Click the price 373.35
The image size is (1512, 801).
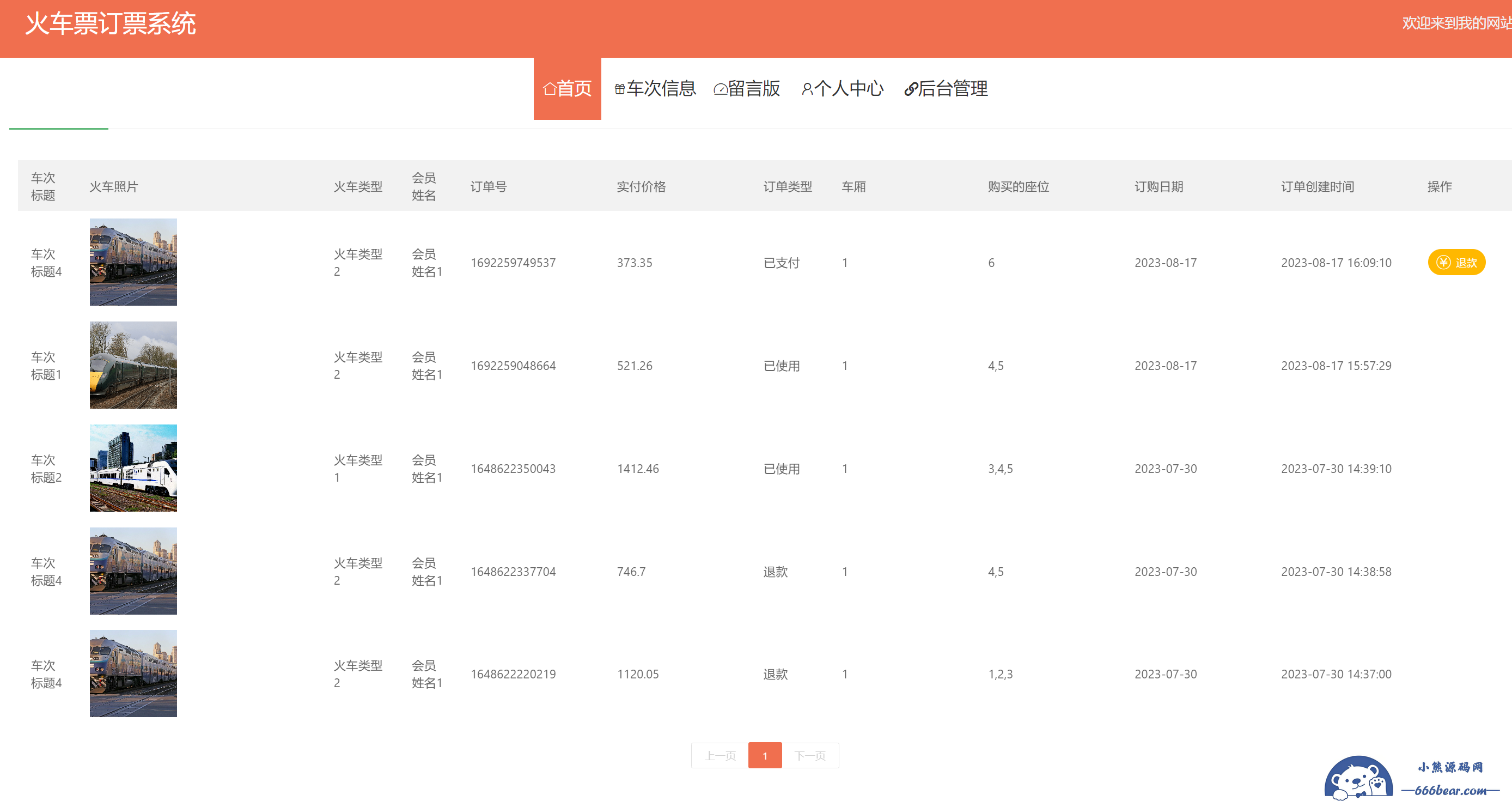pyautogui.click(x=635, y=263)
